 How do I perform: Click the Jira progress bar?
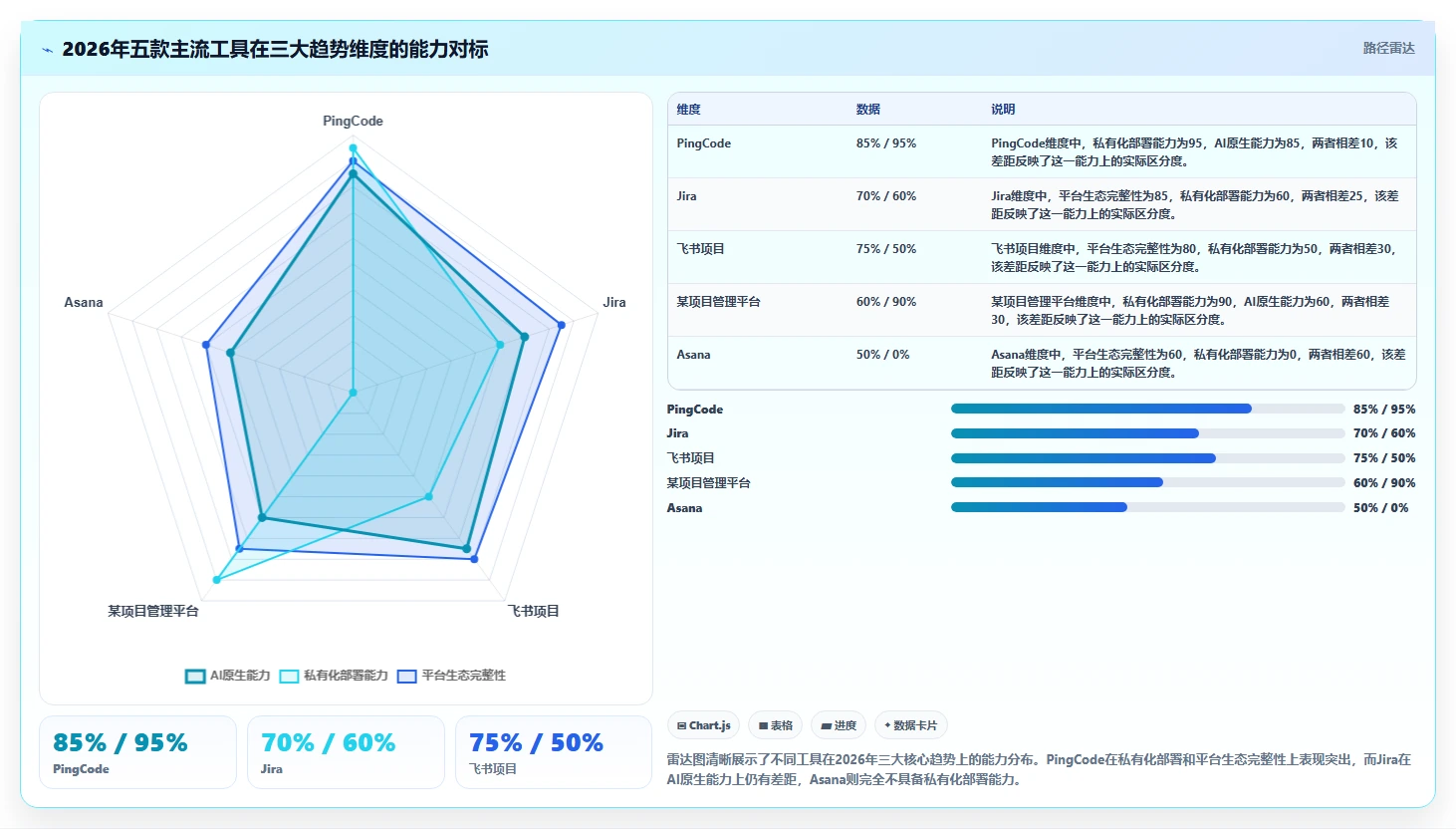click(x=1147, y=433)
